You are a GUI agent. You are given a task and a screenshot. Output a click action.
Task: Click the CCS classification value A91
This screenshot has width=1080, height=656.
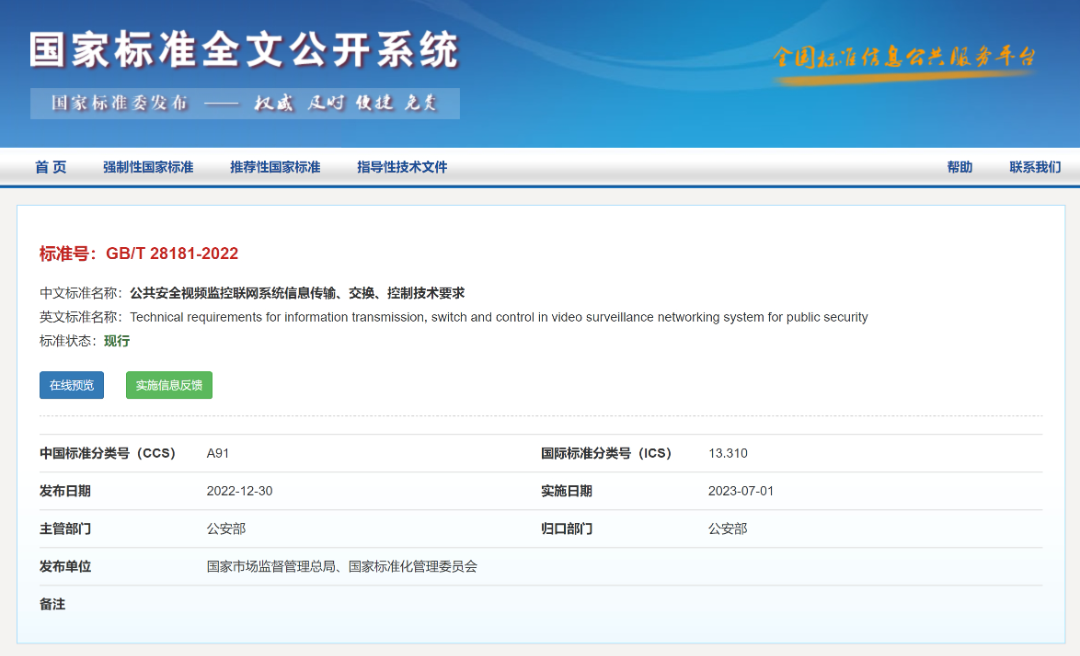218,453
